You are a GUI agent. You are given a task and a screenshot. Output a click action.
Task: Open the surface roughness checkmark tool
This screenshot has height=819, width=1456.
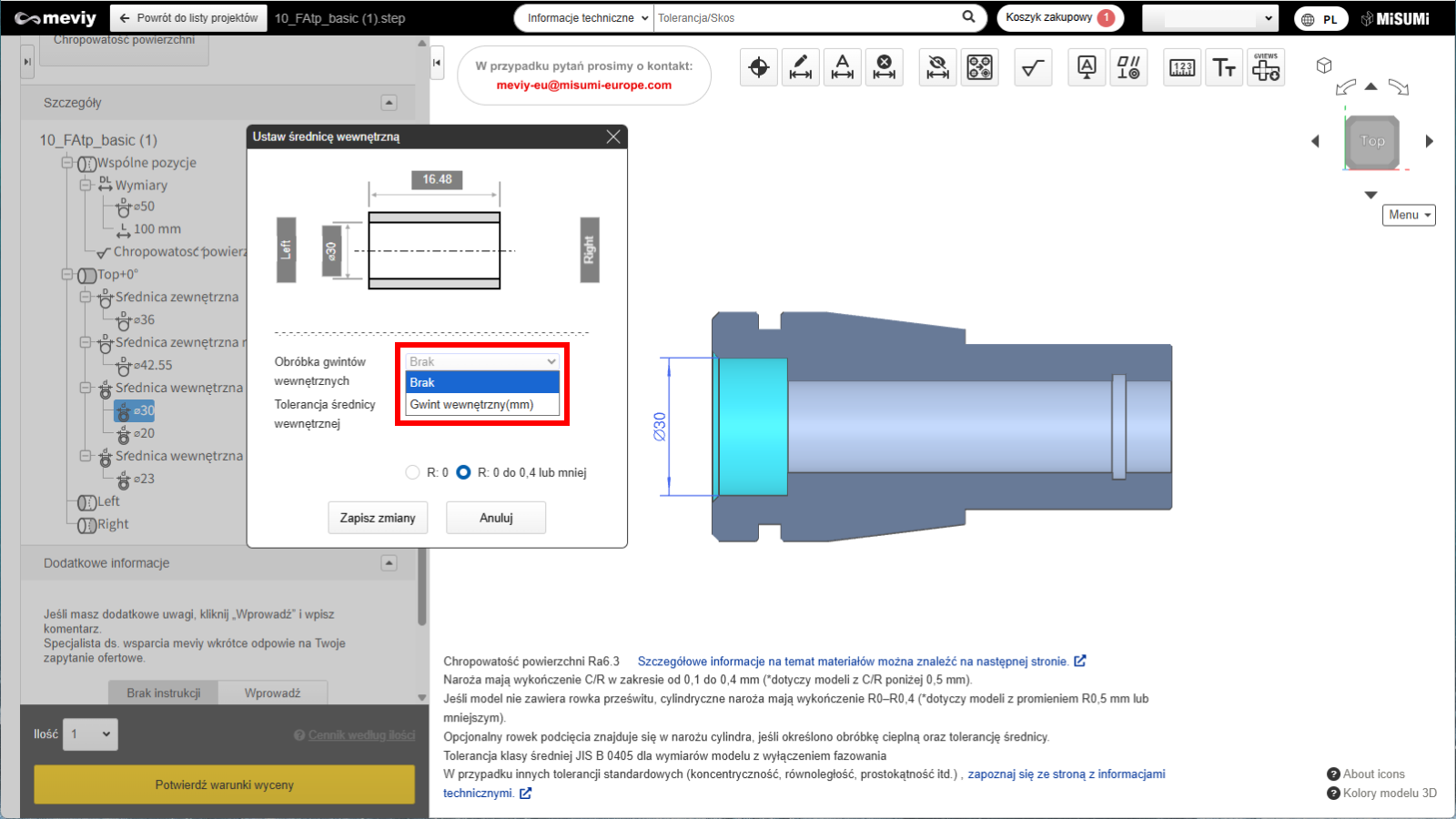1033,67
